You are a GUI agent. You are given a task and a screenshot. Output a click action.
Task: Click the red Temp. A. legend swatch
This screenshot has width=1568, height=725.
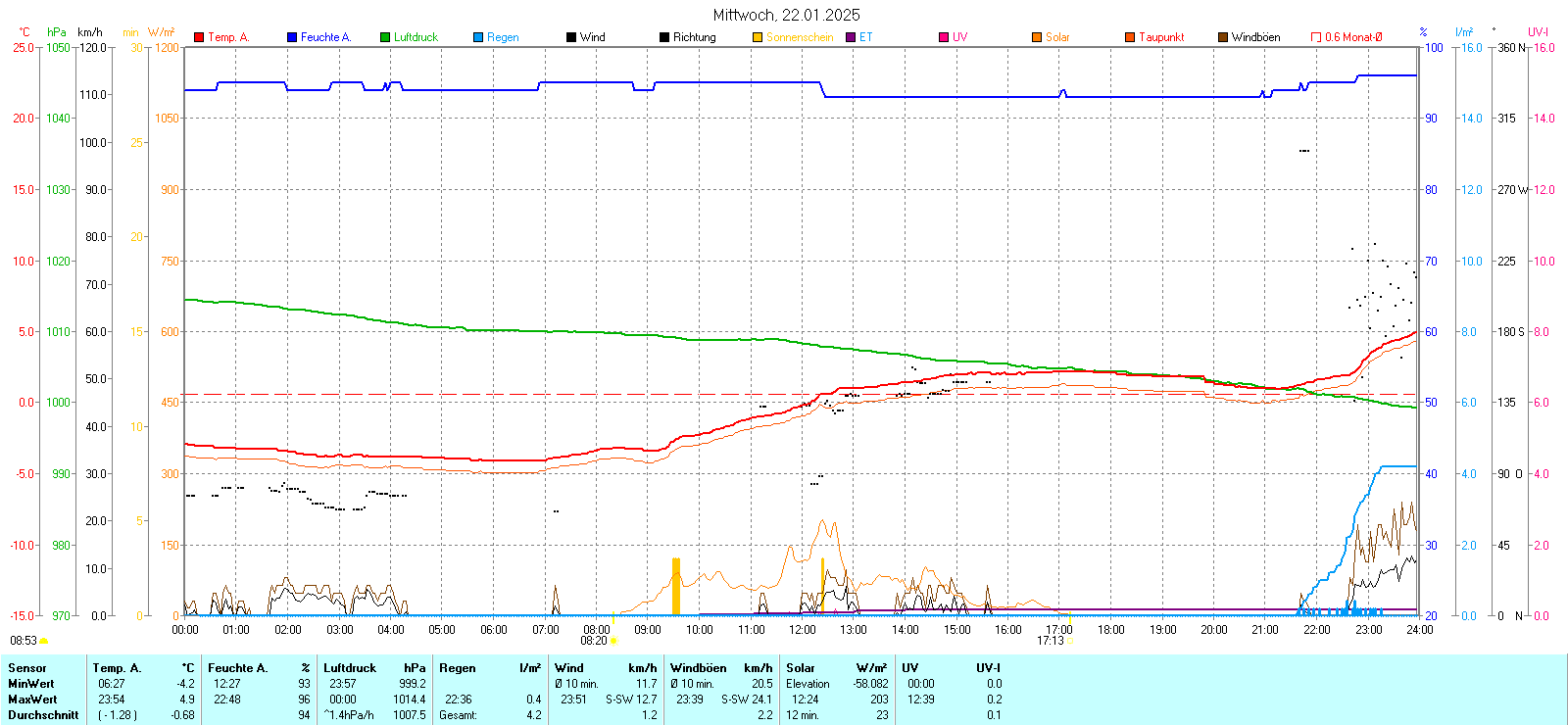pyautogui.click(x=199, y=37)
